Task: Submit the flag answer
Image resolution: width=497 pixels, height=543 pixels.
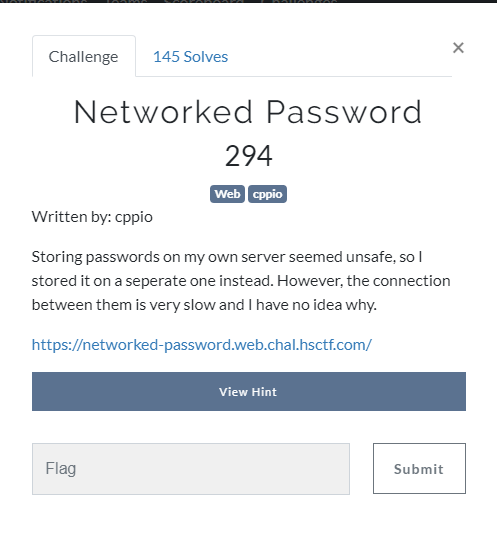Action: tap(419, 469)
